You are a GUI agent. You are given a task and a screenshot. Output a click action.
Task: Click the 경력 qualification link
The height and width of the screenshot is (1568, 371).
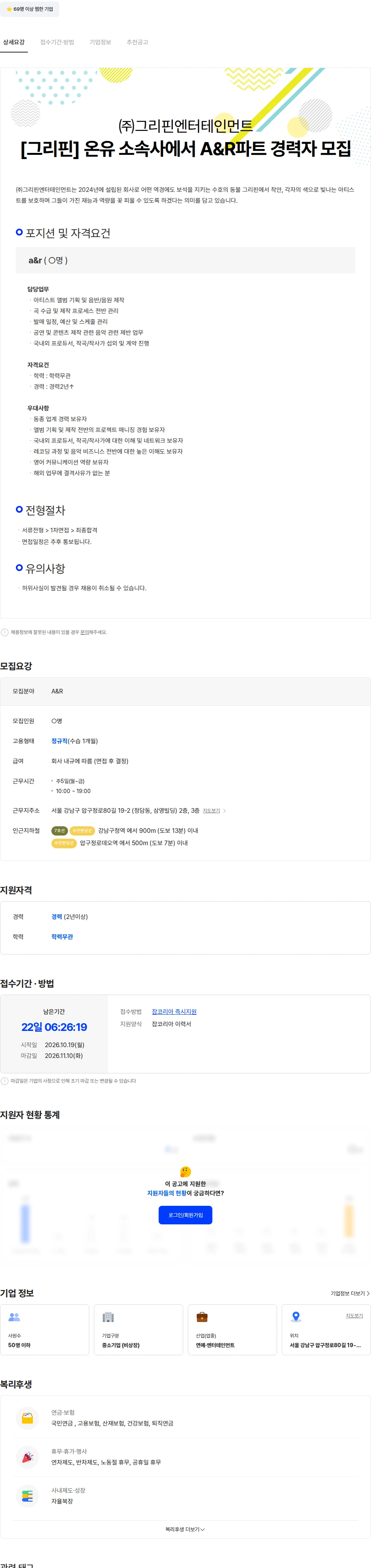(x=57, y=917)
